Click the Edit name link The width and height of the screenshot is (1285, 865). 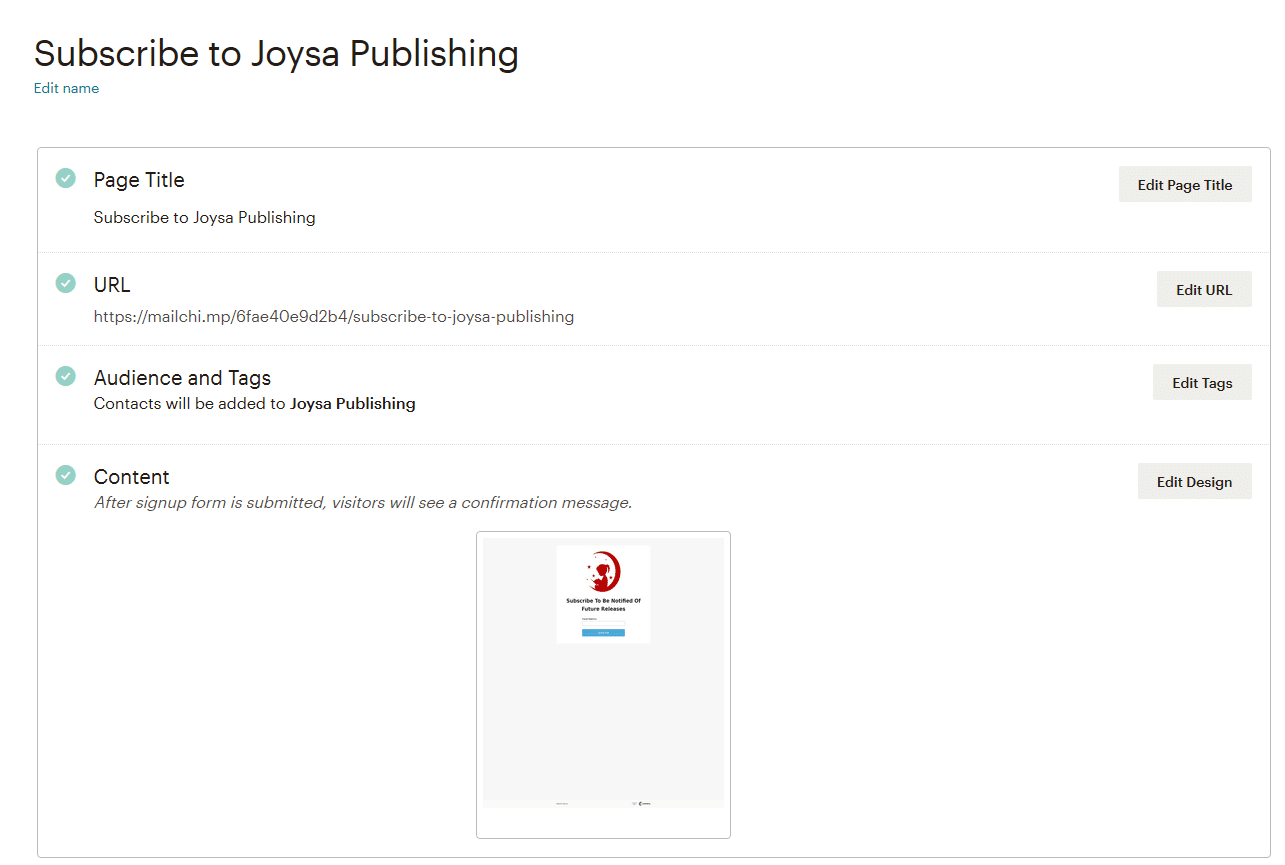66,88
